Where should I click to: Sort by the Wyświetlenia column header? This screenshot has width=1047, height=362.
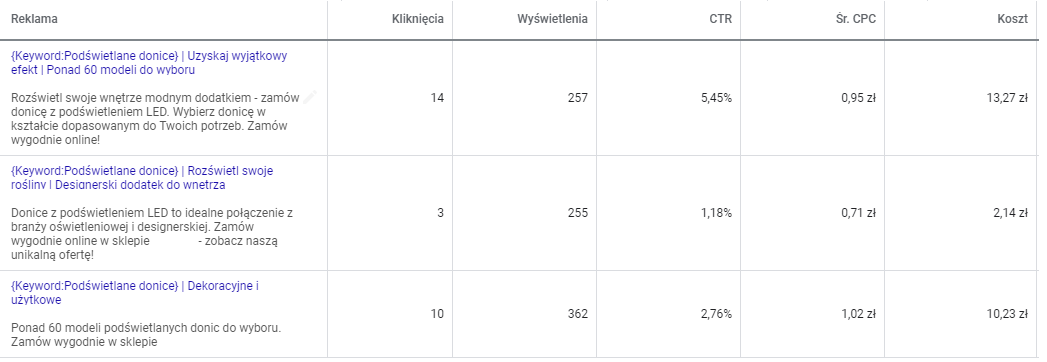[552, 19]
